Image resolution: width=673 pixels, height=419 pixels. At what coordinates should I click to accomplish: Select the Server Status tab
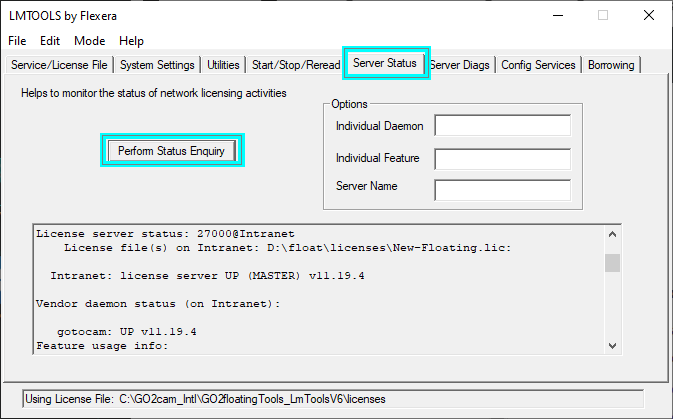385,64
